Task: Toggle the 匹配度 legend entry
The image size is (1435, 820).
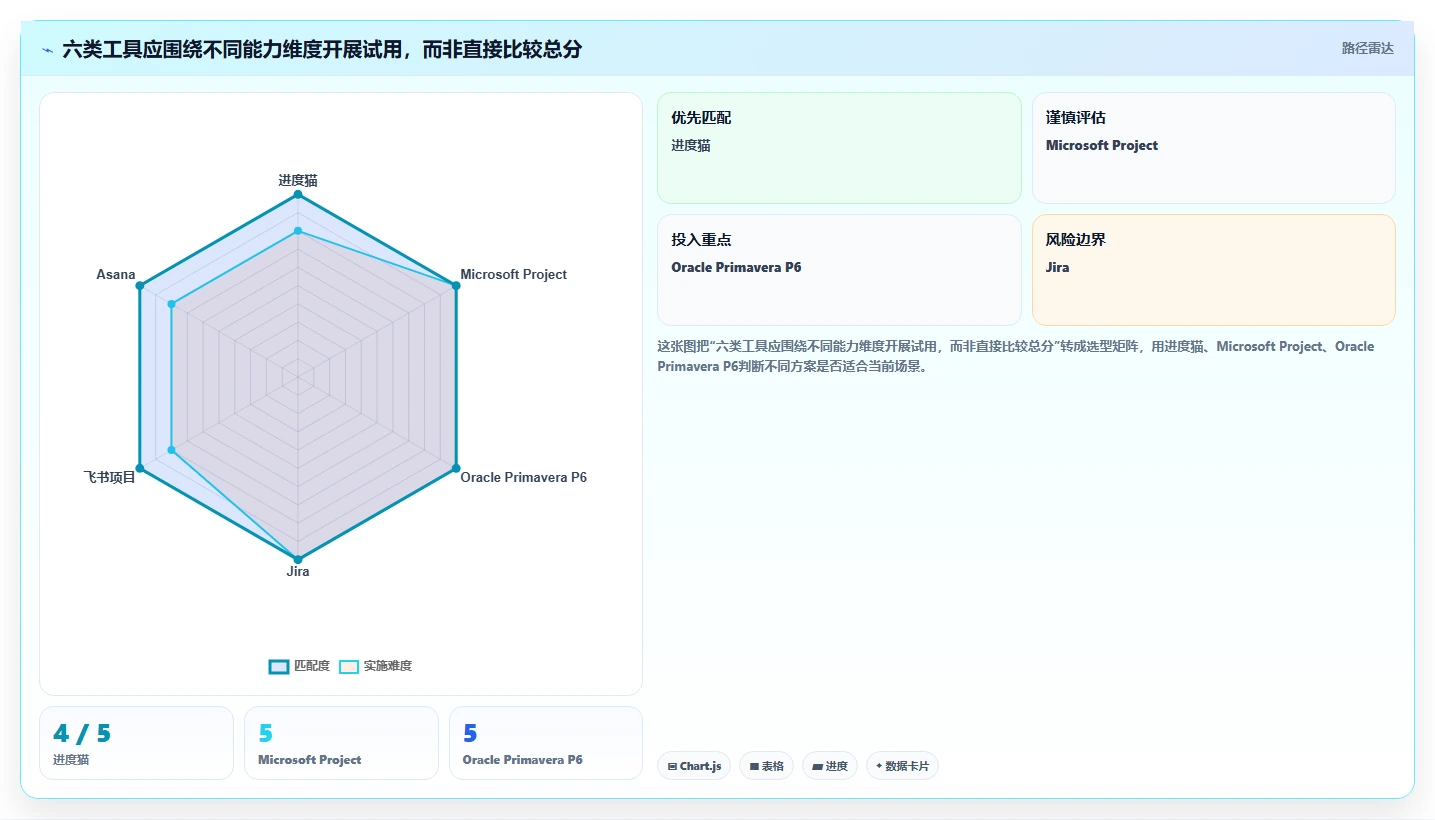Action: 299,666
